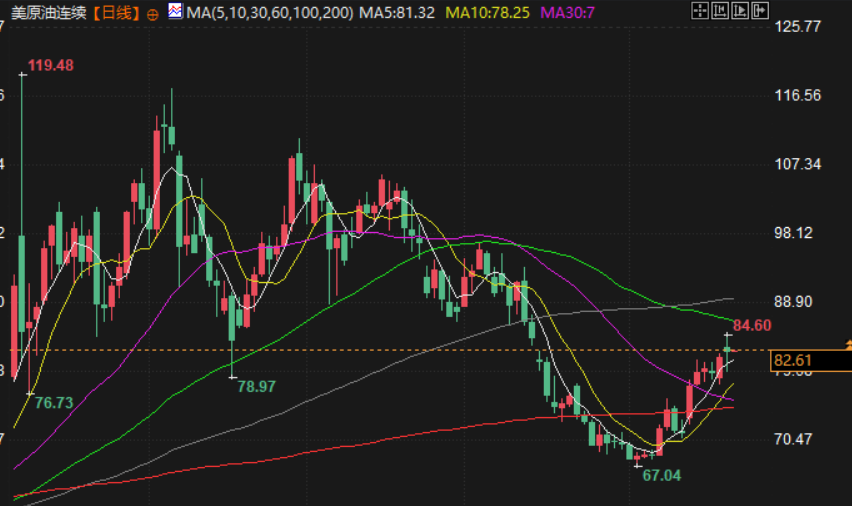Select the 67.04 low price marker
Image resolution: width=852 pixels, height=506 pixels.
(x=661, y=476)
